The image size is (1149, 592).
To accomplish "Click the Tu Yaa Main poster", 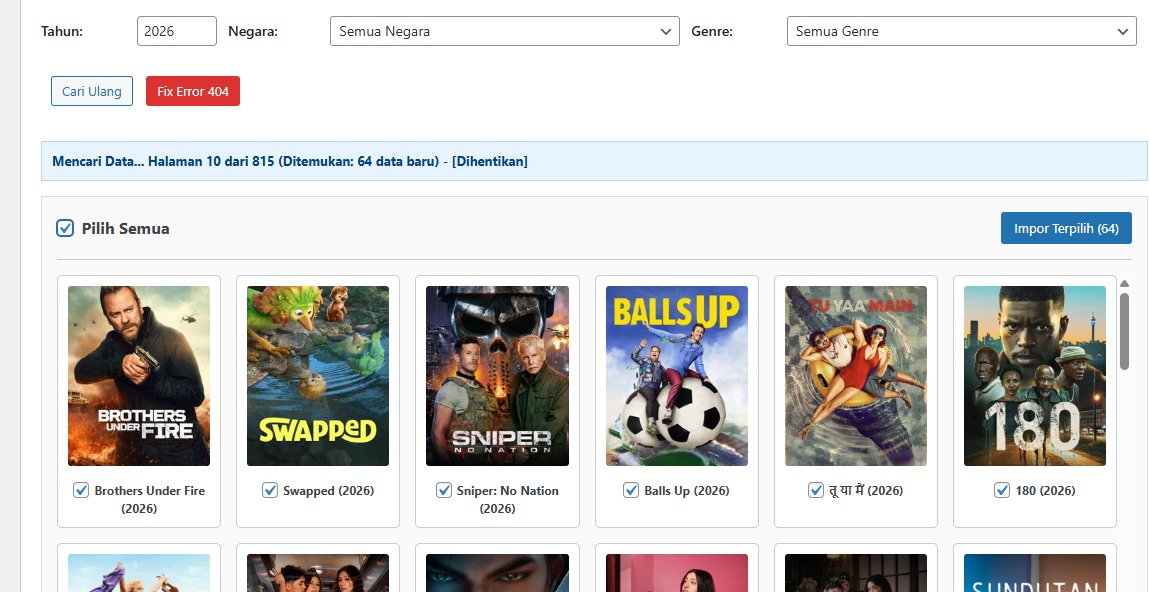I will pos(856,376).
